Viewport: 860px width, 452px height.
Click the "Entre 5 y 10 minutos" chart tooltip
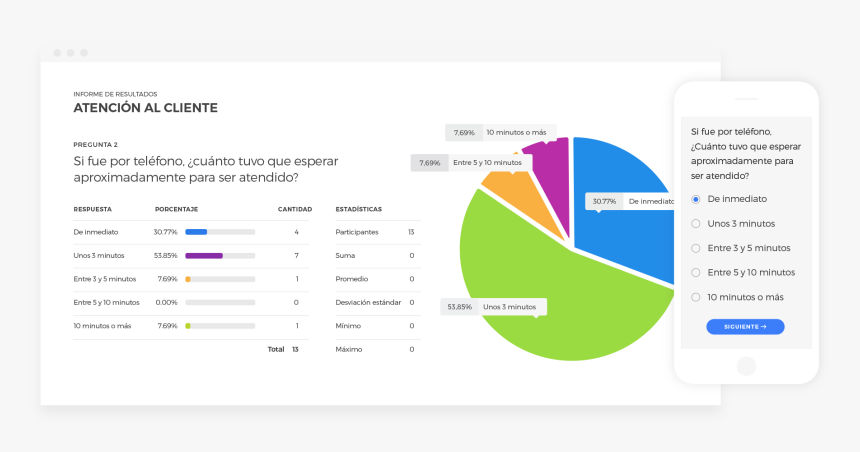pyautogui.click(x=471, y=163)
